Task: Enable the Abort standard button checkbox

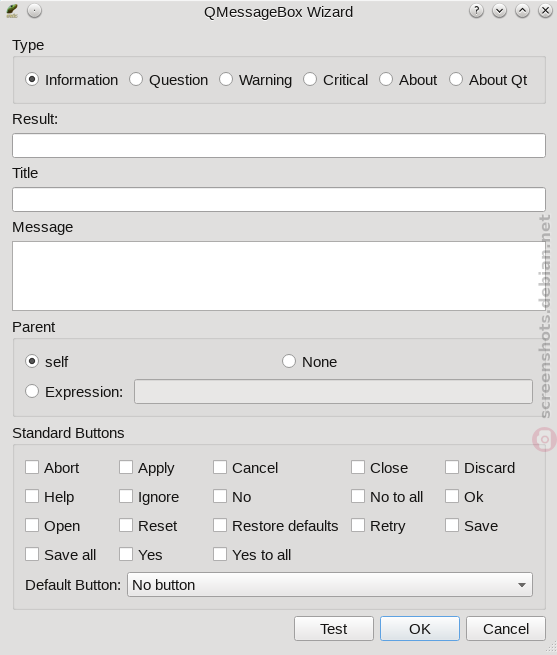Action: point(52,467)
